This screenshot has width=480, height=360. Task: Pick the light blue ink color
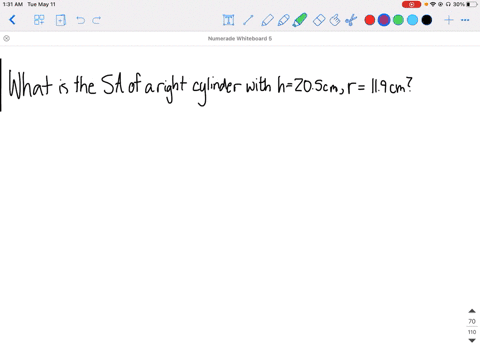412,20
